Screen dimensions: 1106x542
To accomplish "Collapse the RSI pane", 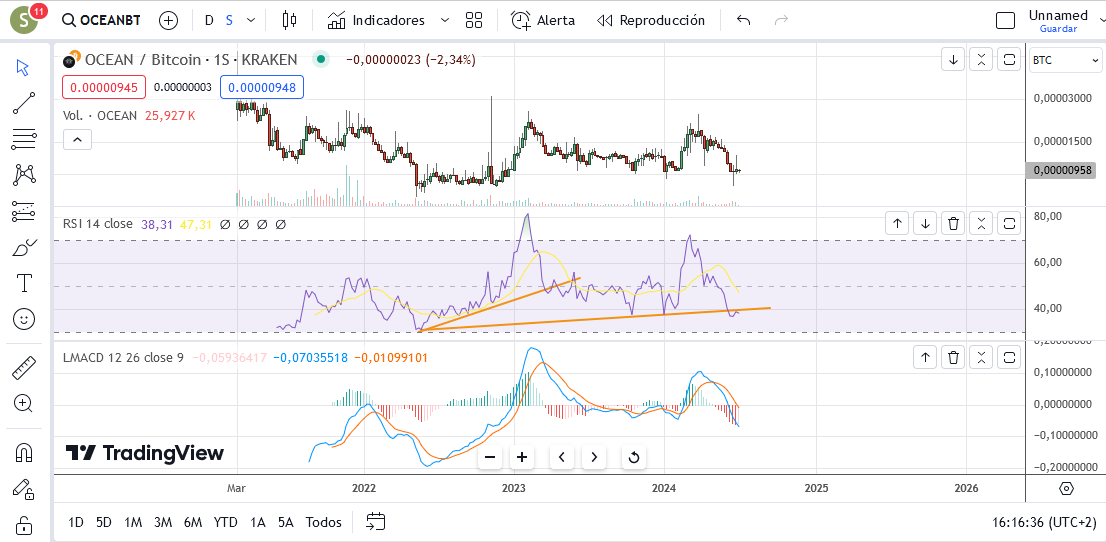I will (x=981, y=224).
